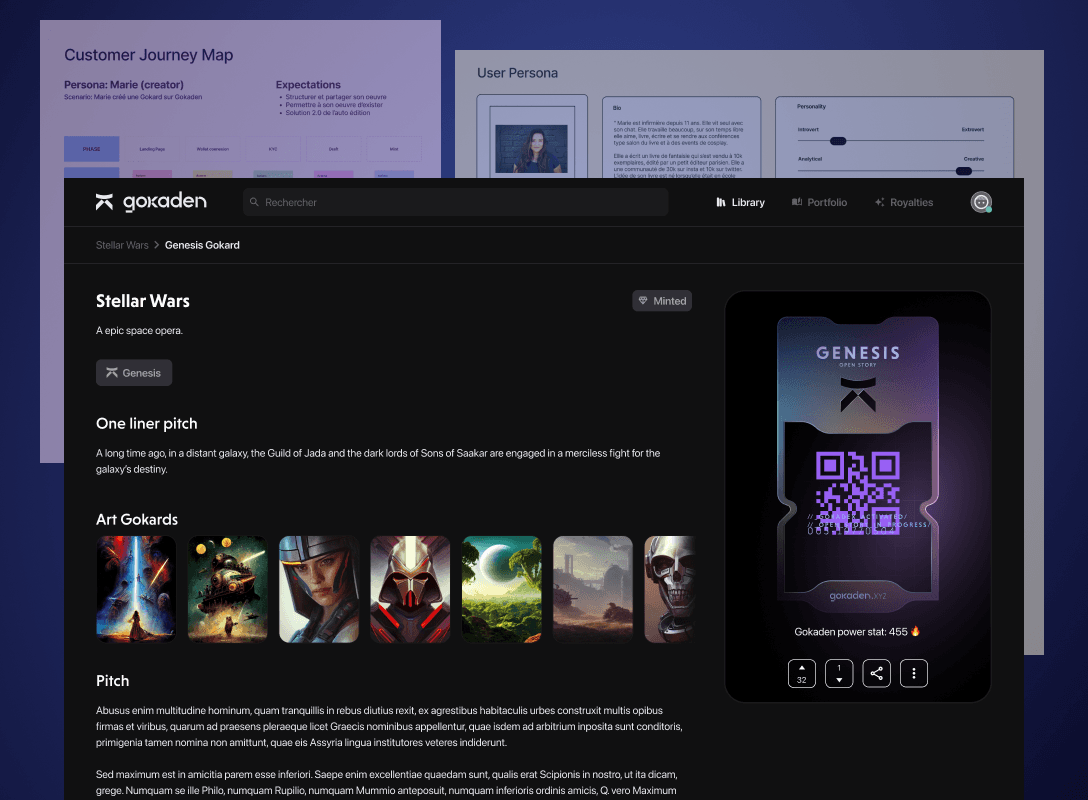Downvote the Gokard with the 1 button
This screenshot has width=1088, height=800.
(x=839, y=673)
